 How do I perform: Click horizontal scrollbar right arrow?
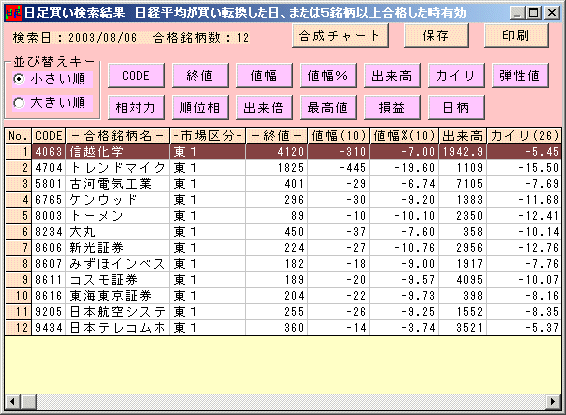pyautogui.click(x=553, y=401)
